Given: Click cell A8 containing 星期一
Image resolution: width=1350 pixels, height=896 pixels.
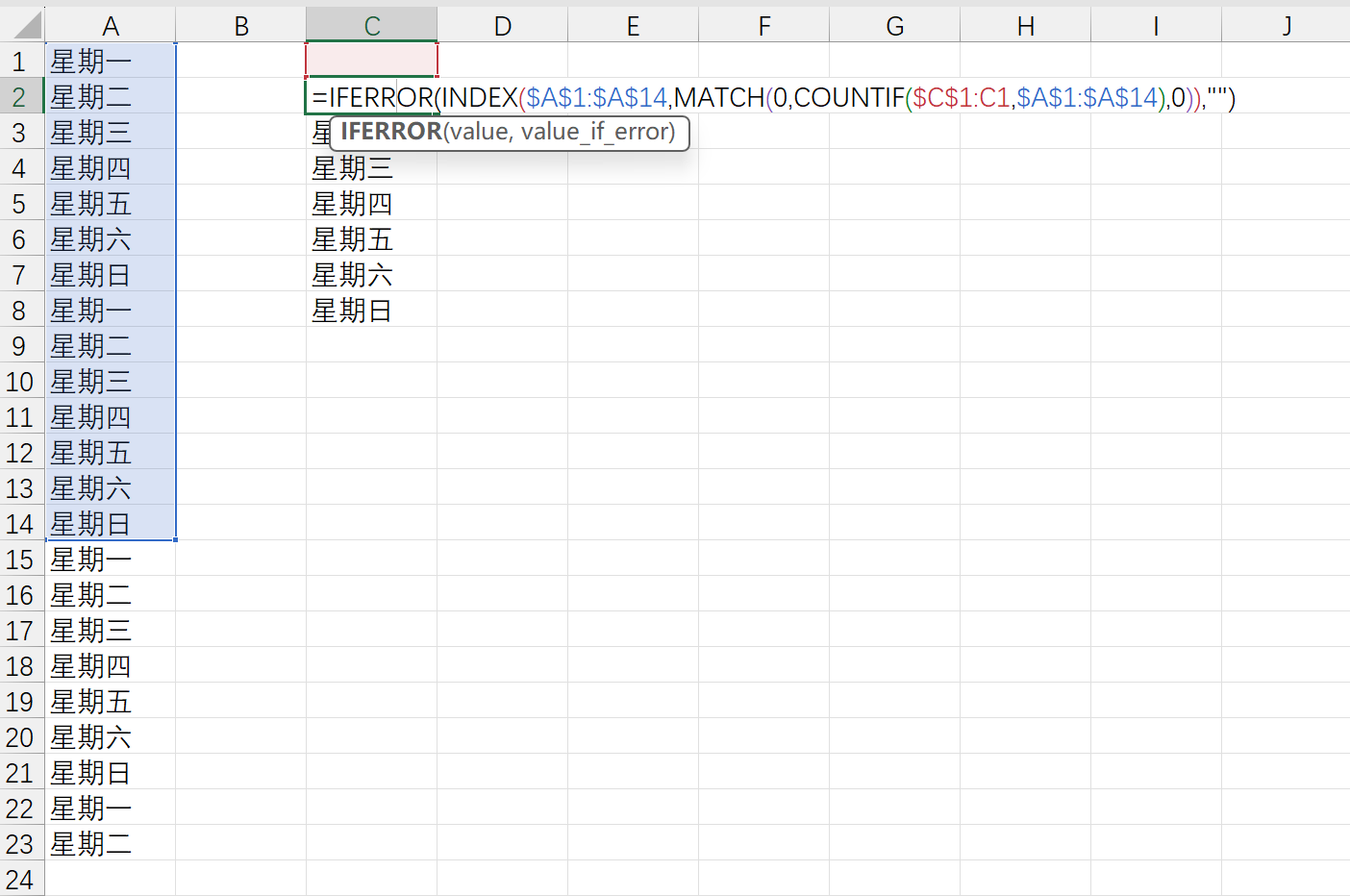Looking at the screenshot, I should [111, 310].
